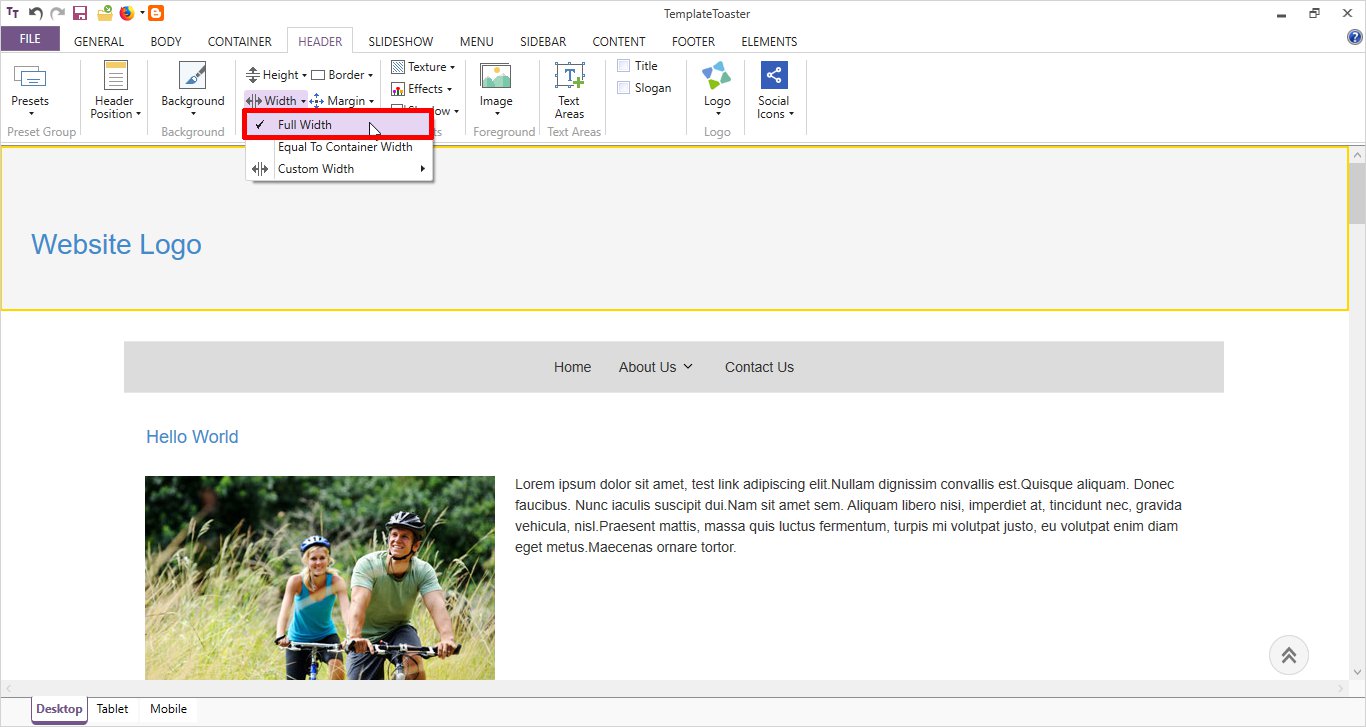Expand the Margin dropdown
Screen dimensions: 1366x727
click(x=343, y=101)
